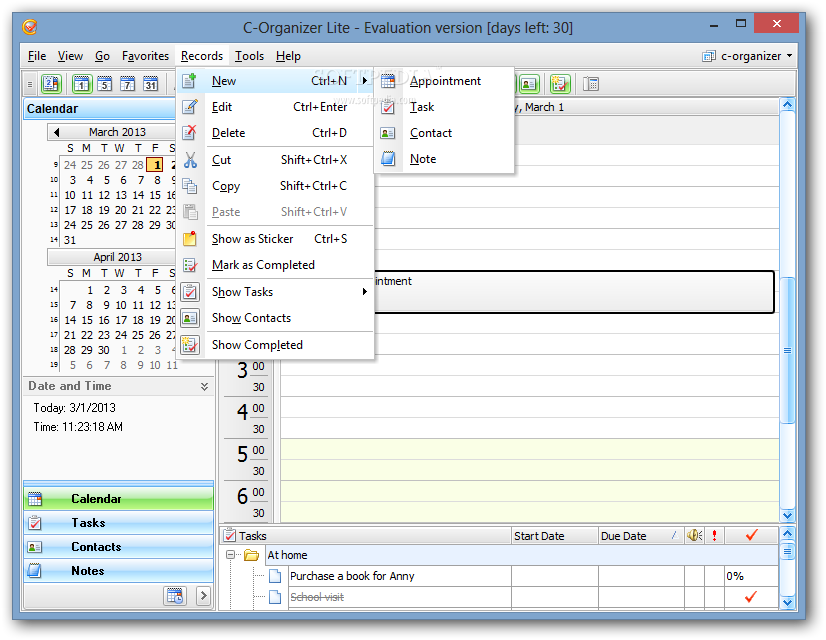Choose Copy in the Records menu
The height and width of the screenshot is (640, 826).
(x=275, y=186)
